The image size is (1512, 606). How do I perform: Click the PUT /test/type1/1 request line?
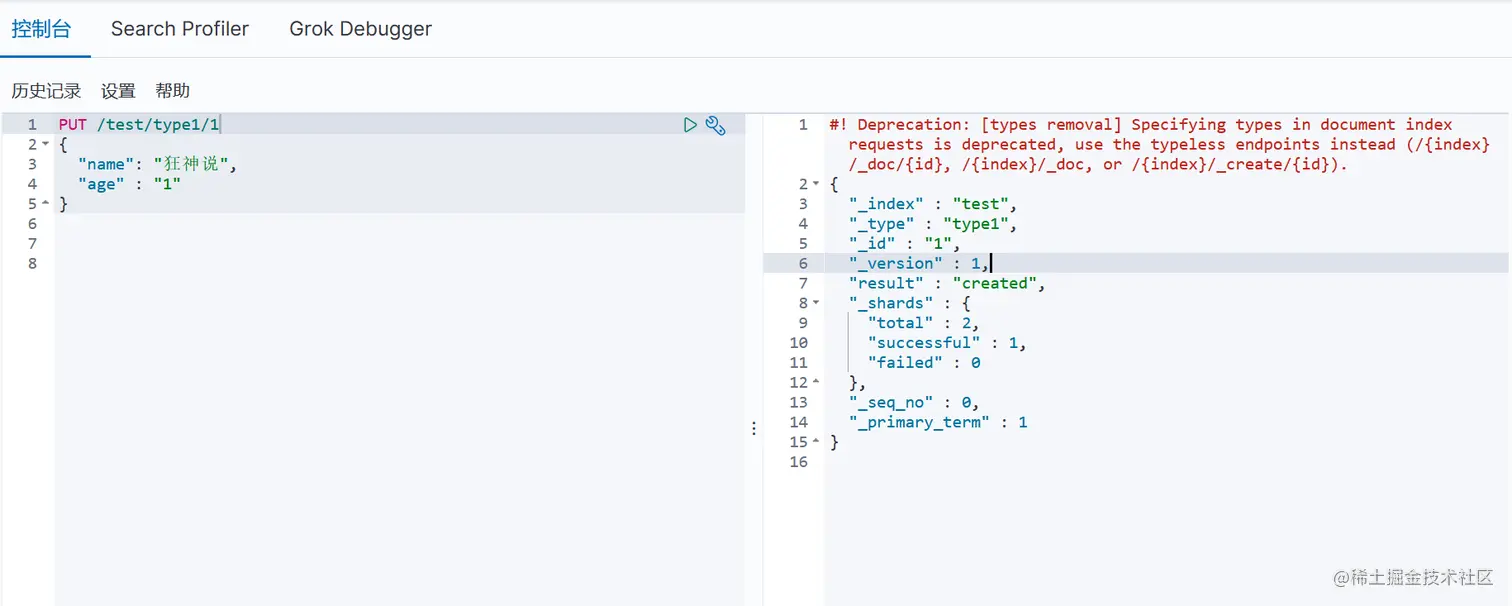click(140, 125)
